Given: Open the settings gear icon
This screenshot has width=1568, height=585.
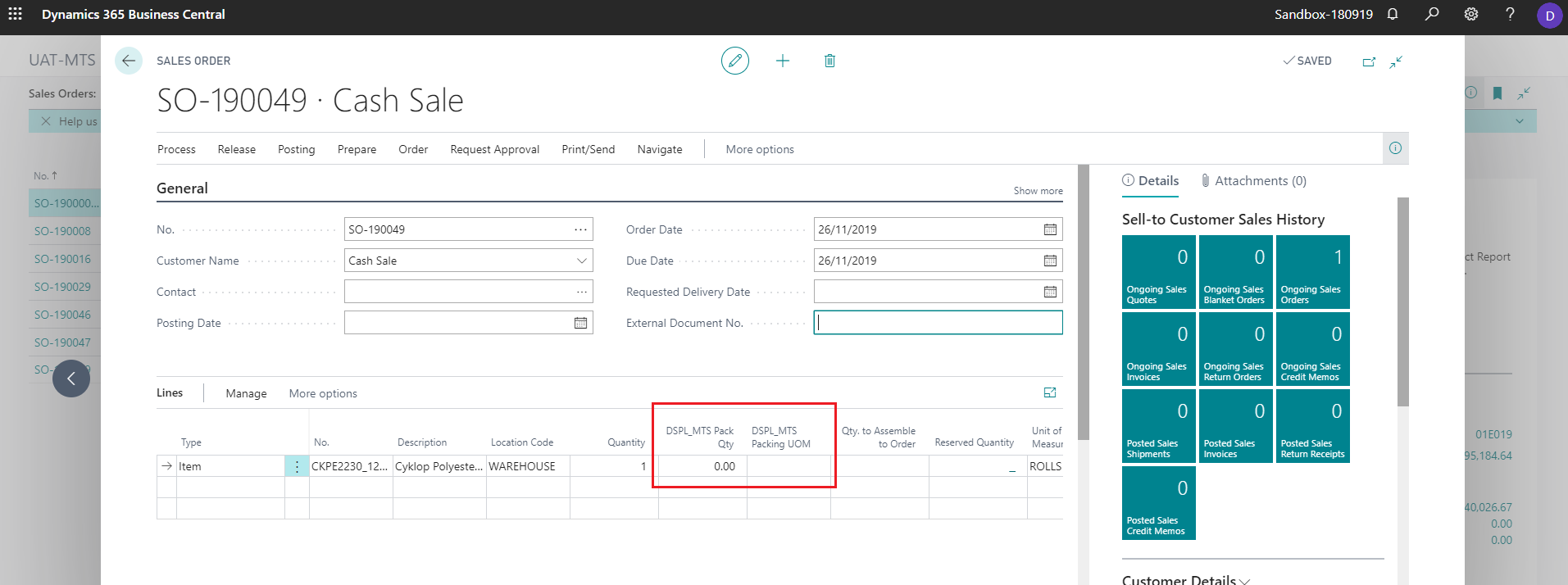Looking at the screenshot, I should [1471, 14].
